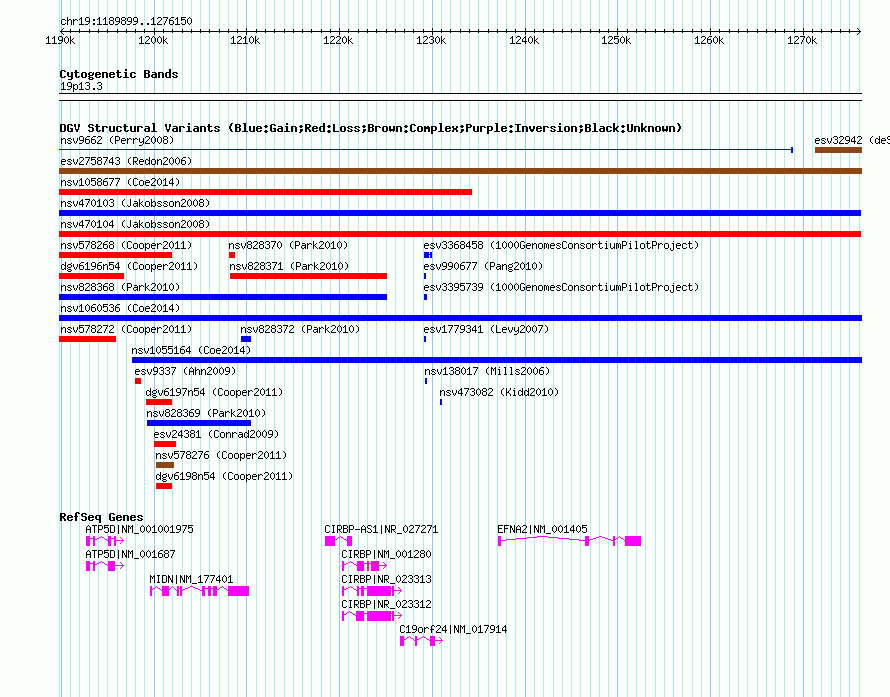The height and width of the screenshot is (697, 890).
Task: Click dgv6196n54 (Cooper2011) label
Action: (x=129, y=266)
